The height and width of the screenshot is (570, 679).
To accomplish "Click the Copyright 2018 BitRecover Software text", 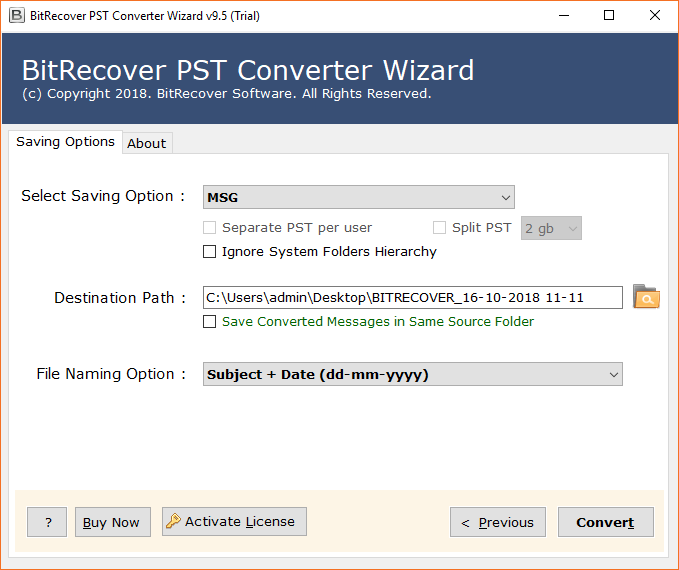I will (226, 94).
